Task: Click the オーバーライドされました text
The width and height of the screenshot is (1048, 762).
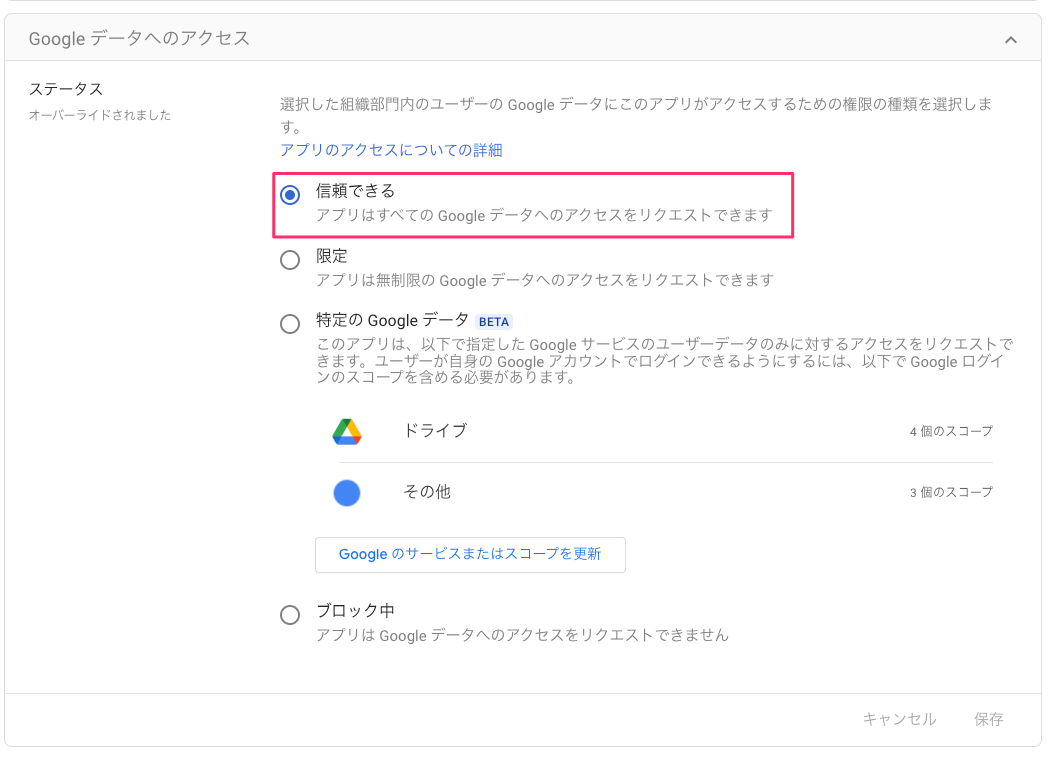Action: 100,115
